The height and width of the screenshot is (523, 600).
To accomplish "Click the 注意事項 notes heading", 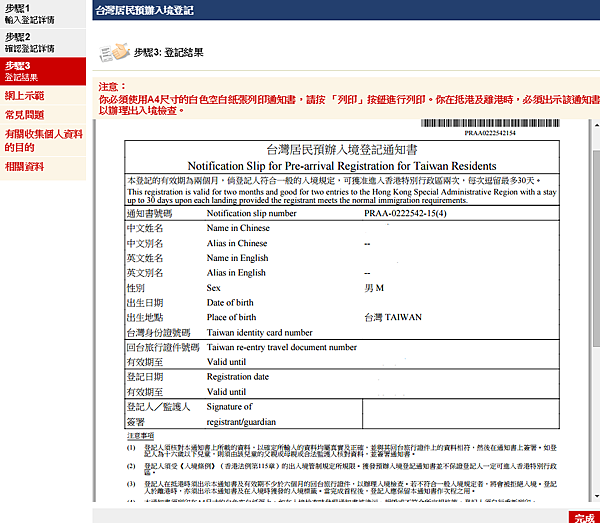I will 140,436.
